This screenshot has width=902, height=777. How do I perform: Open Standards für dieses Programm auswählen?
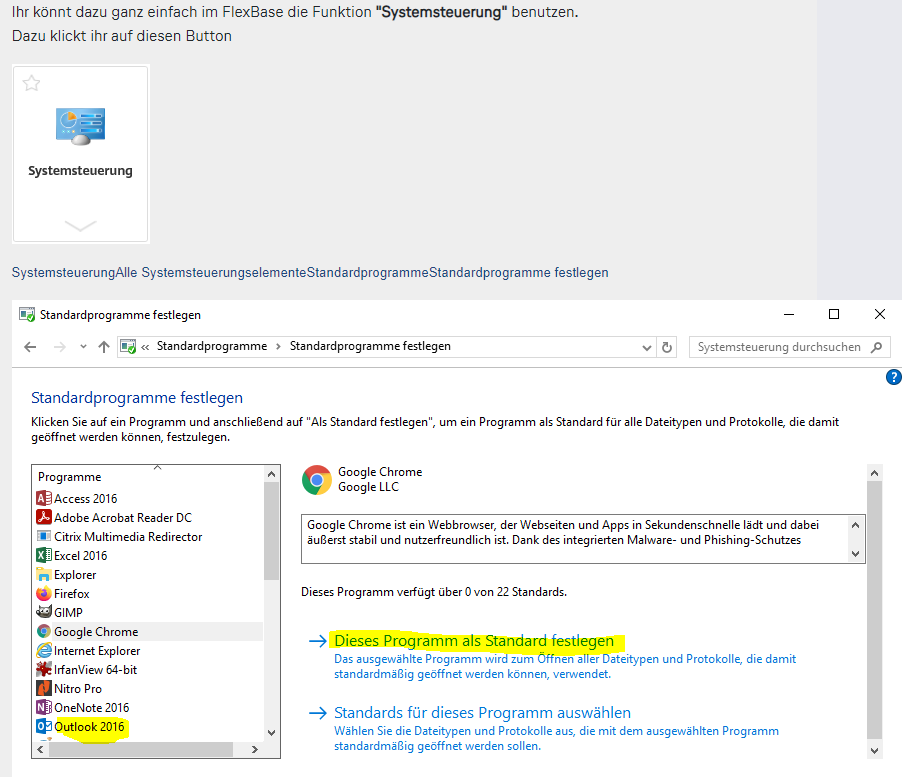482,713
